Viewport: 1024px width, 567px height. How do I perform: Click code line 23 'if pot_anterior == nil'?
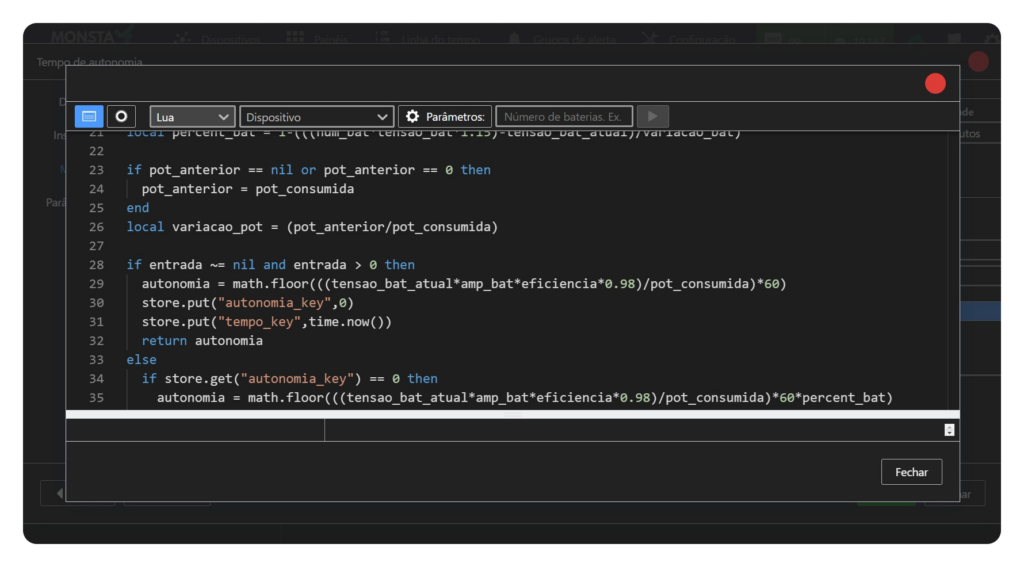(x=308, y=170)
